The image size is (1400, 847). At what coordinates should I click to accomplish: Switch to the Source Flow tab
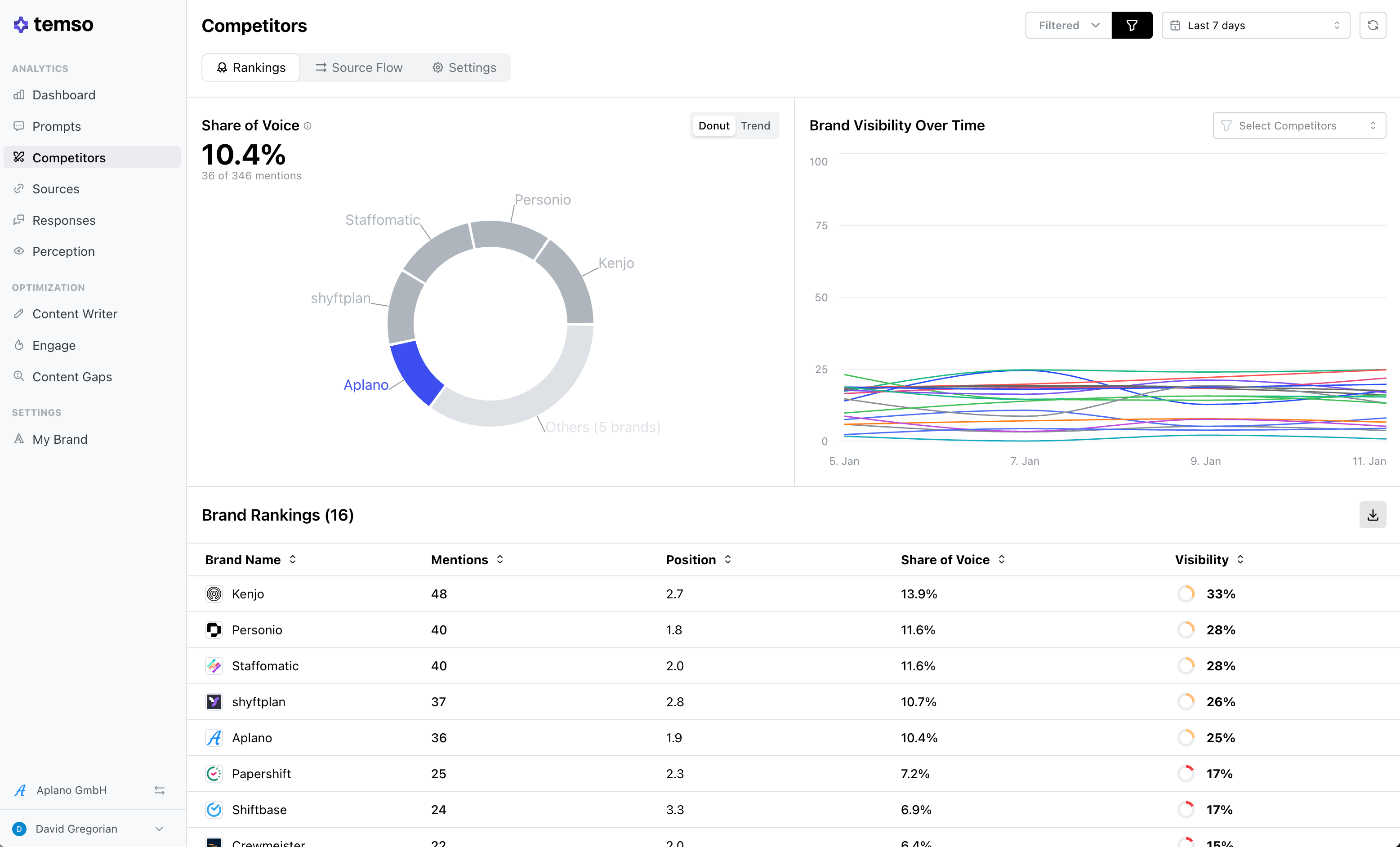click(359, 67)
